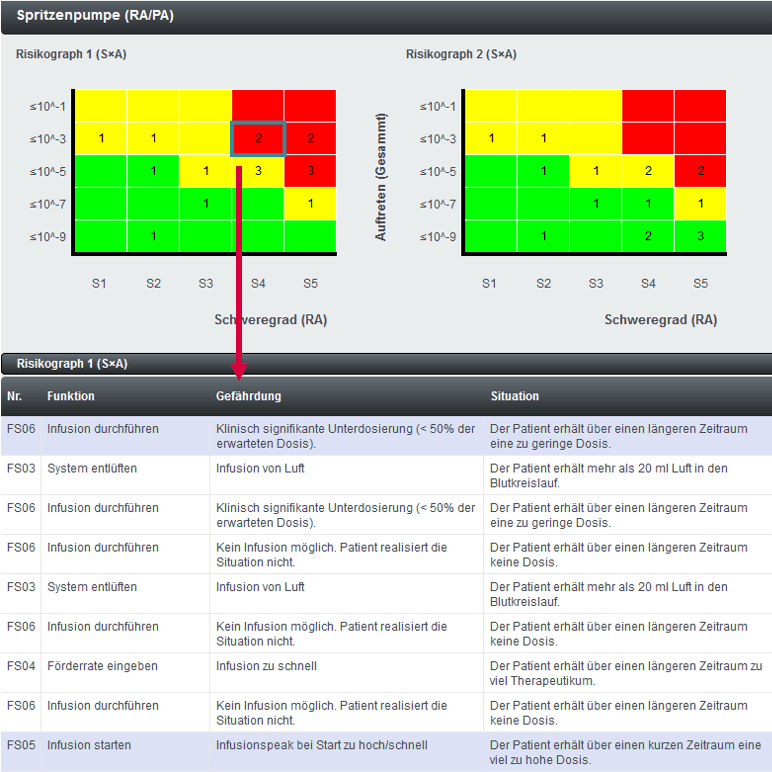The width and height of the screenshot is (772, 772).
Task: Choose Risikograph 2 cell S4 at ≤10^-7
Action: 648,204
